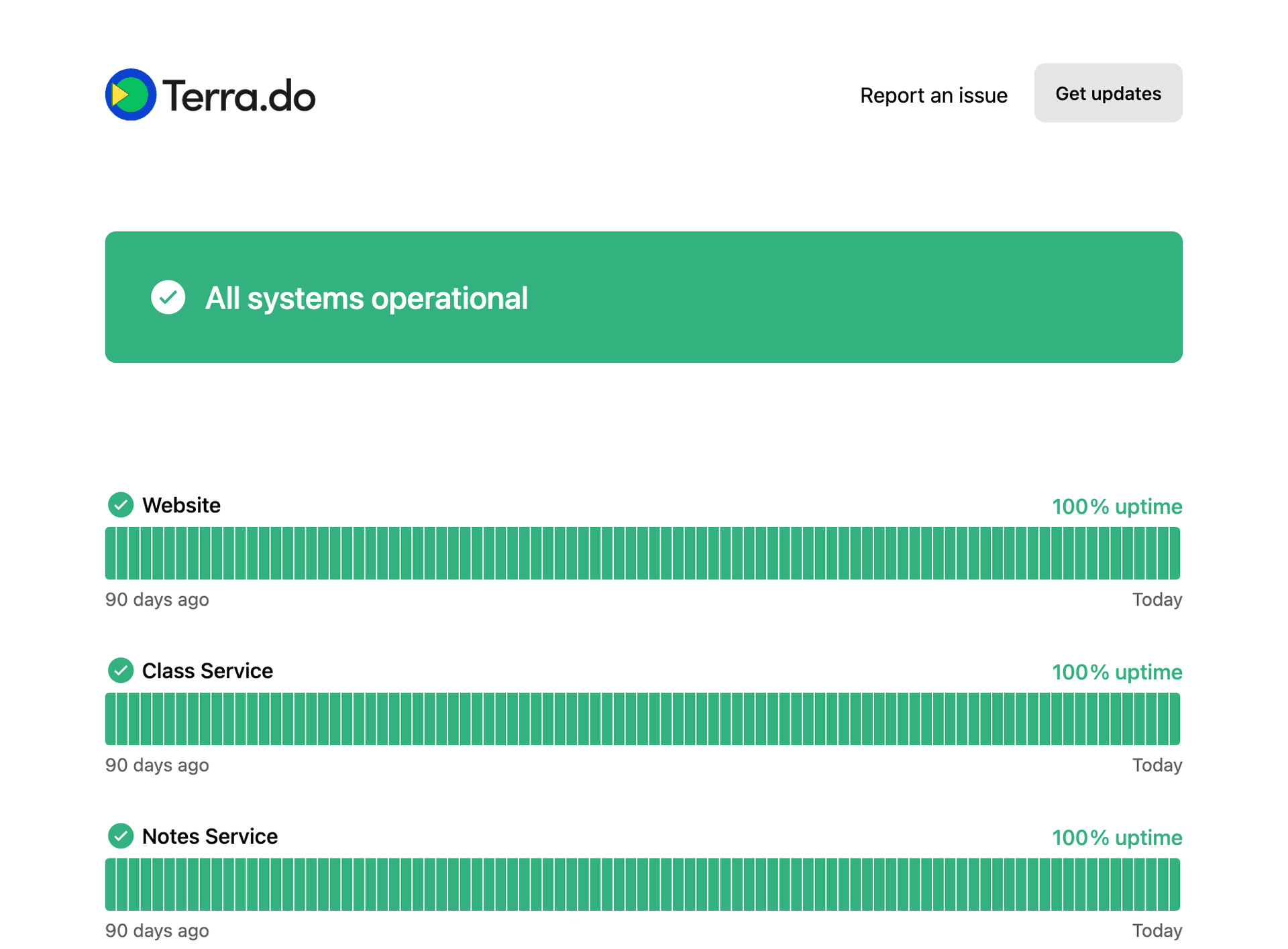Select the Class Service name label
The width and height of the screenshot is (1288, 949).
click(207, 671)
